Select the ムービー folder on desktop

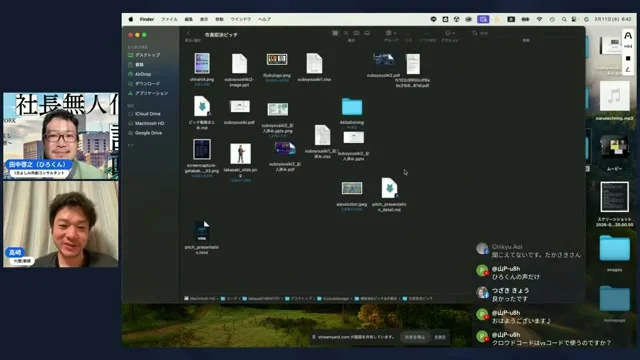click(614, 152)
